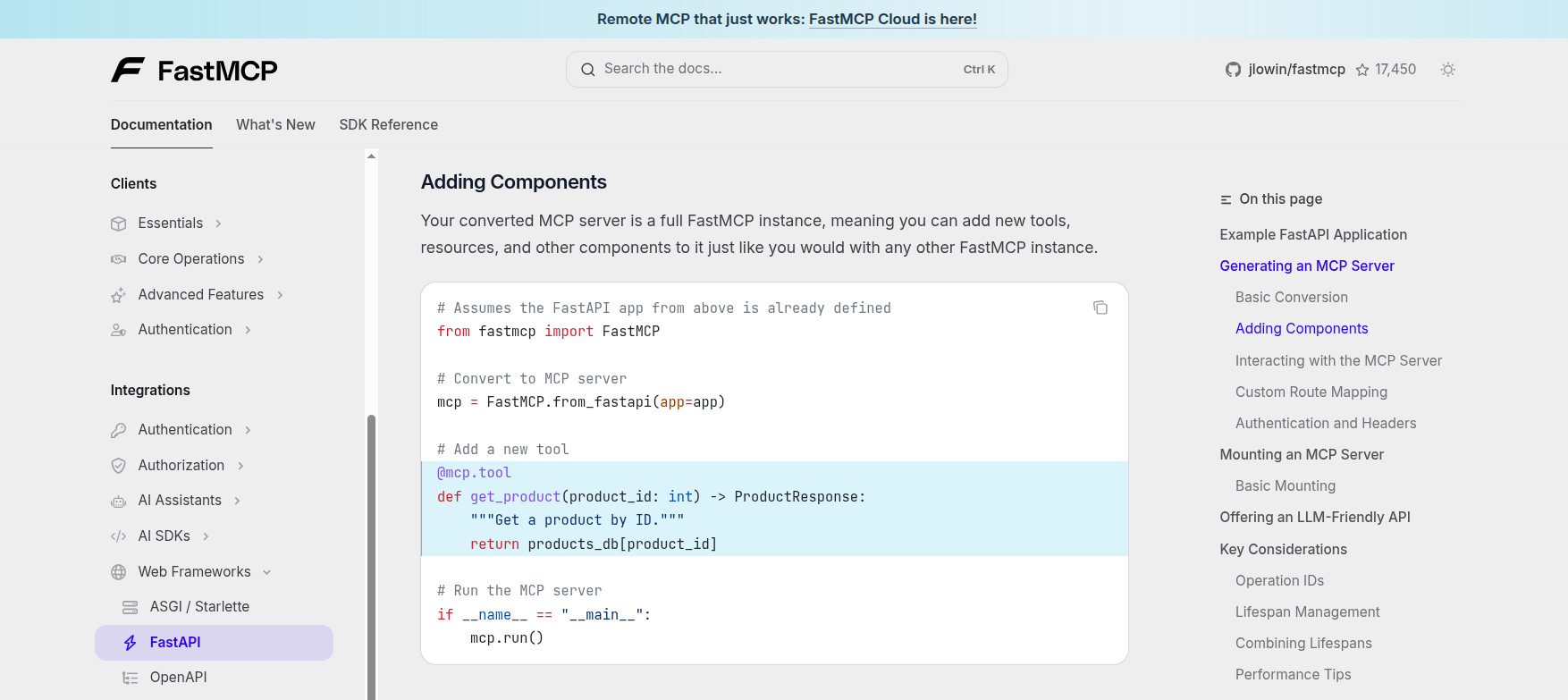Expand the Core Operations chevron

[260, 259]
